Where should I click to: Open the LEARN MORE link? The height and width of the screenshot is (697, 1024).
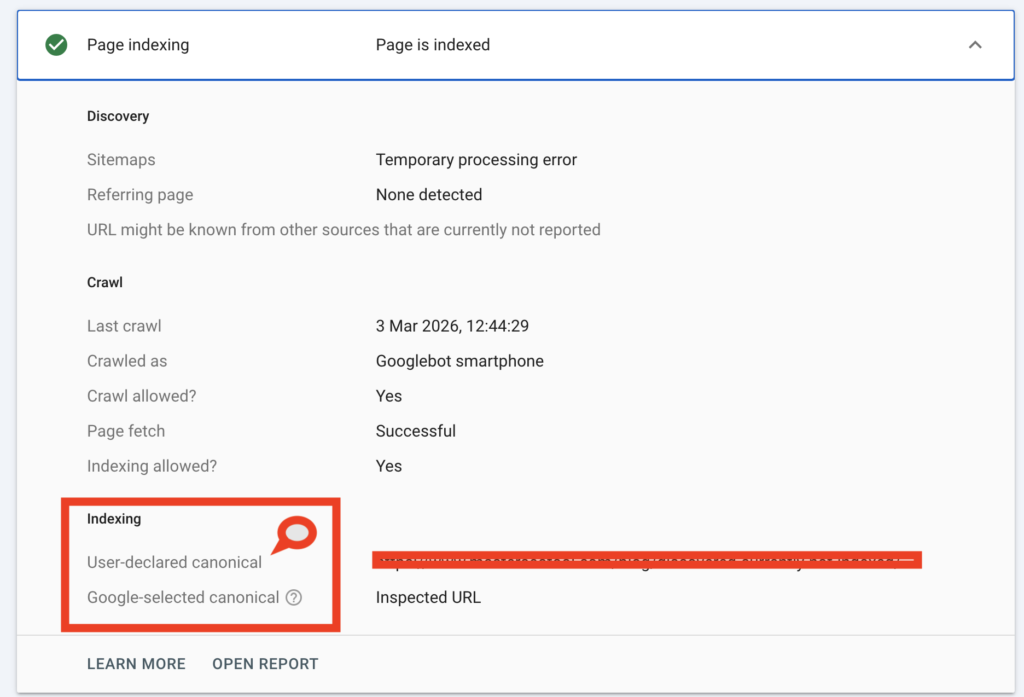[x=136, y=663]
